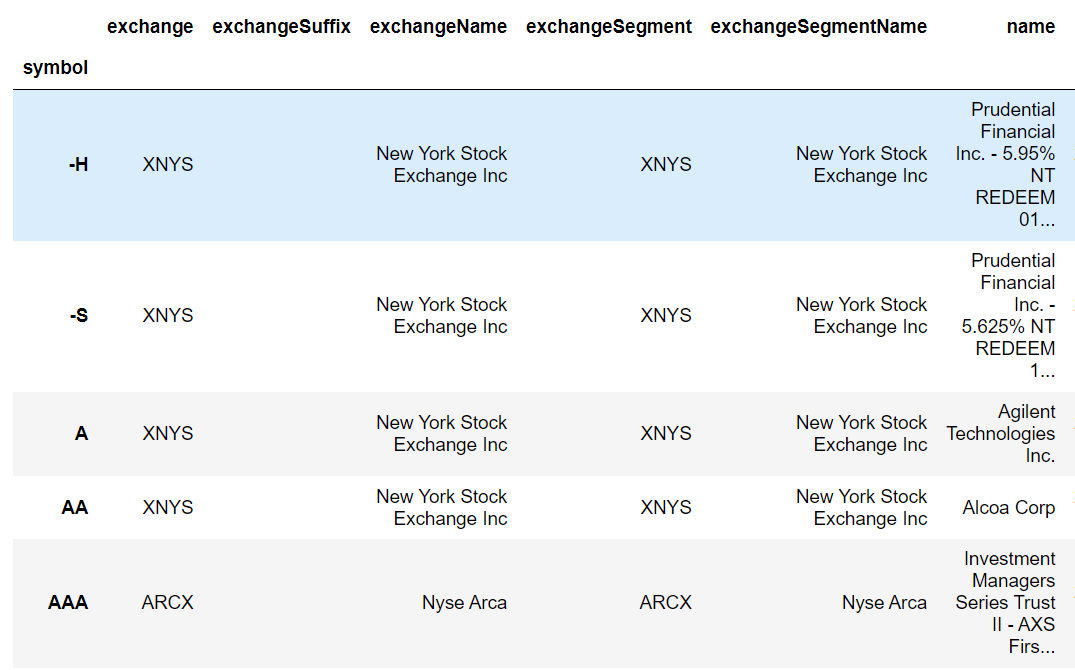The width and height of the screenshot is (1075, 670).
Task: Click the exchangeSuffix column header
Action: coord(281,27)
